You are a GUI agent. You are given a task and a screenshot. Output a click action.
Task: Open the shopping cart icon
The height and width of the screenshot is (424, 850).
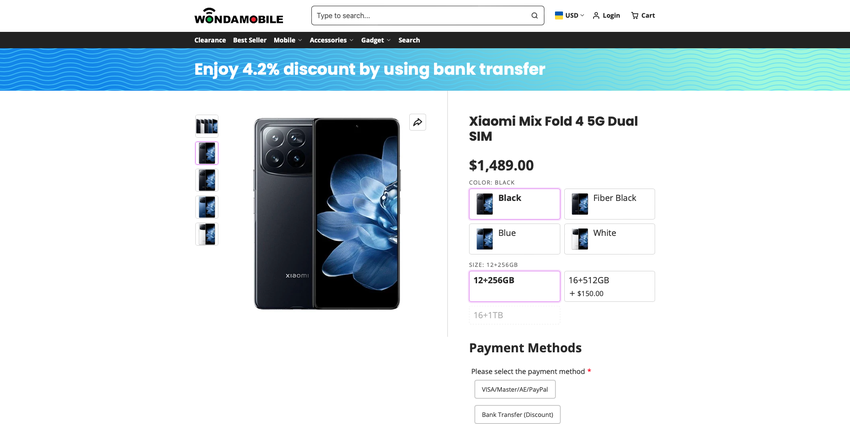click(x=635, y=16)
